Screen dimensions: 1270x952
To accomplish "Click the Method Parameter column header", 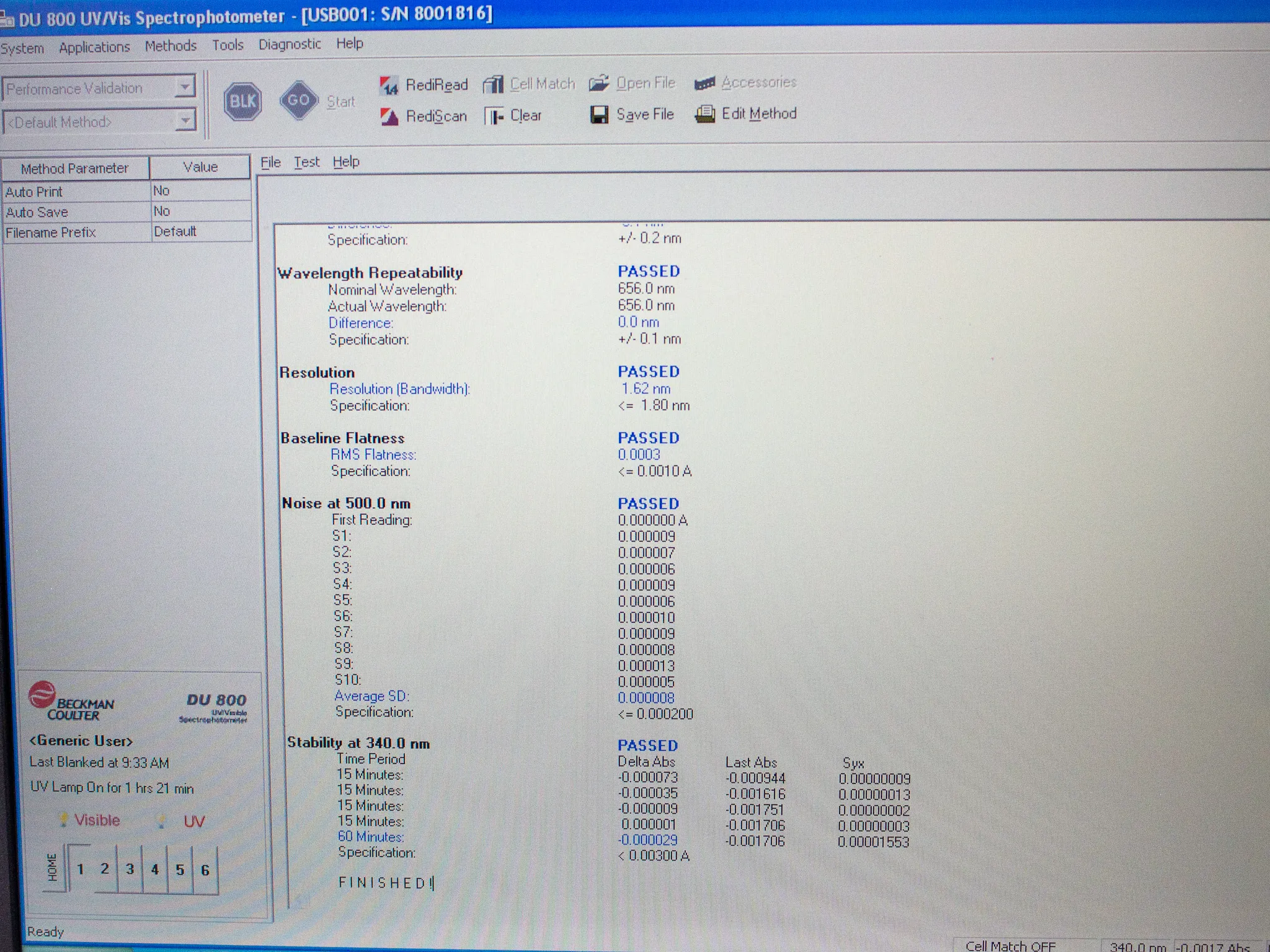I will coord(75,169).
